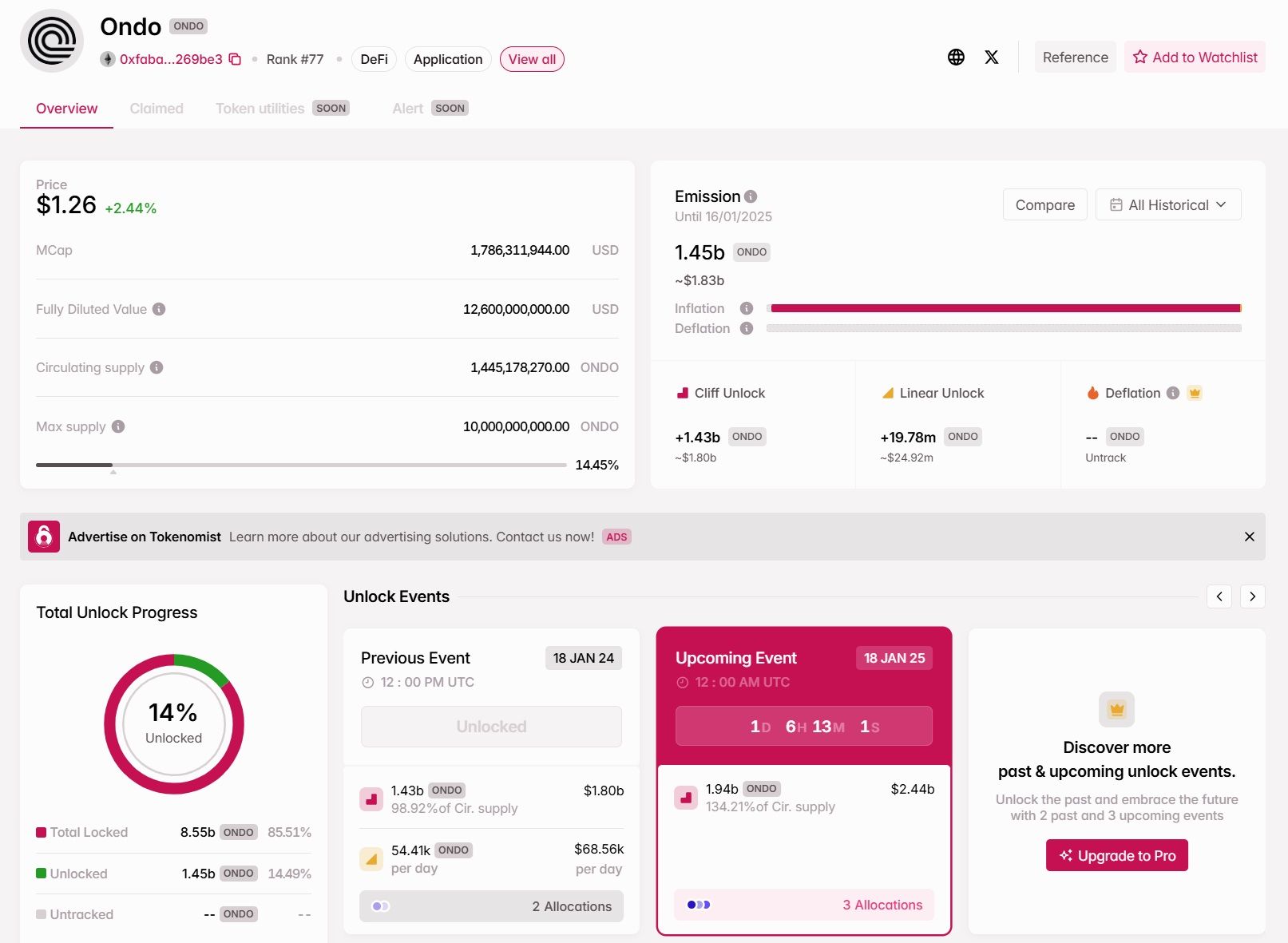Screen dimensions: 1288x943
Task: Click the Linear Unlock triangle icon
Action: pos(887,393)
